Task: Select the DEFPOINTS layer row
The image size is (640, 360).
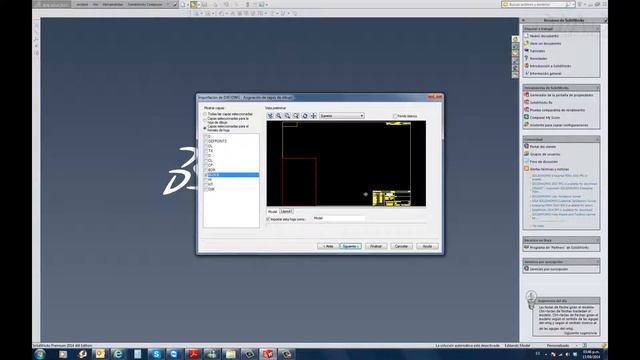Action: point(231,141)
